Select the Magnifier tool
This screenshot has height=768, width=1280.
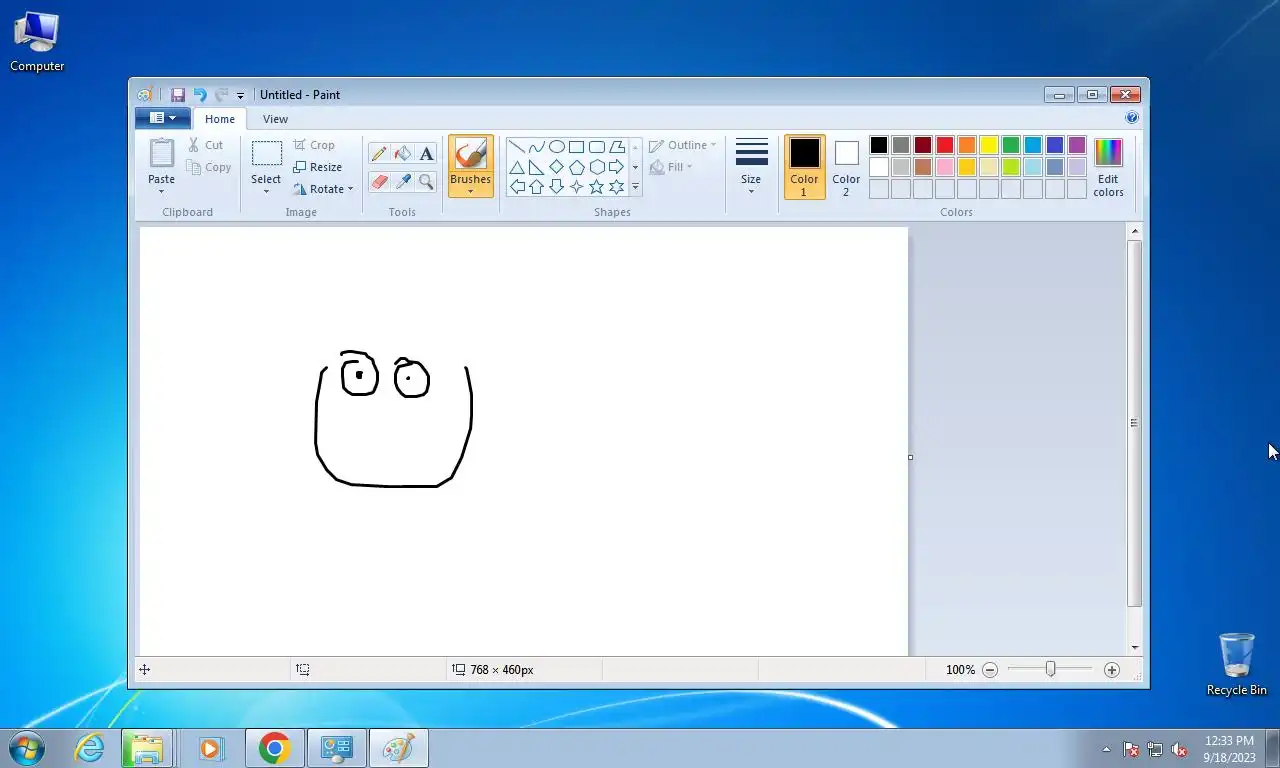tap(427, 182)
